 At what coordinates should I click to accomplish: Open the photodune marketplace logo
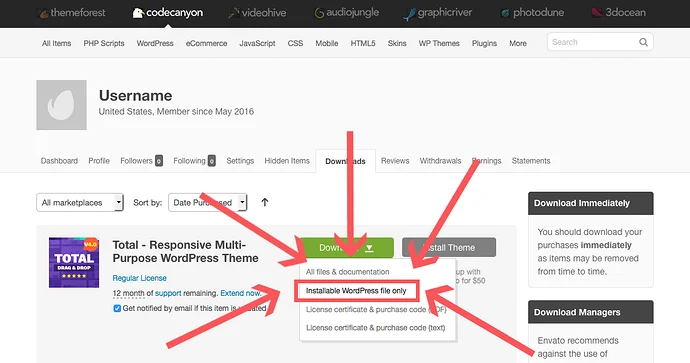coord(532,13)
